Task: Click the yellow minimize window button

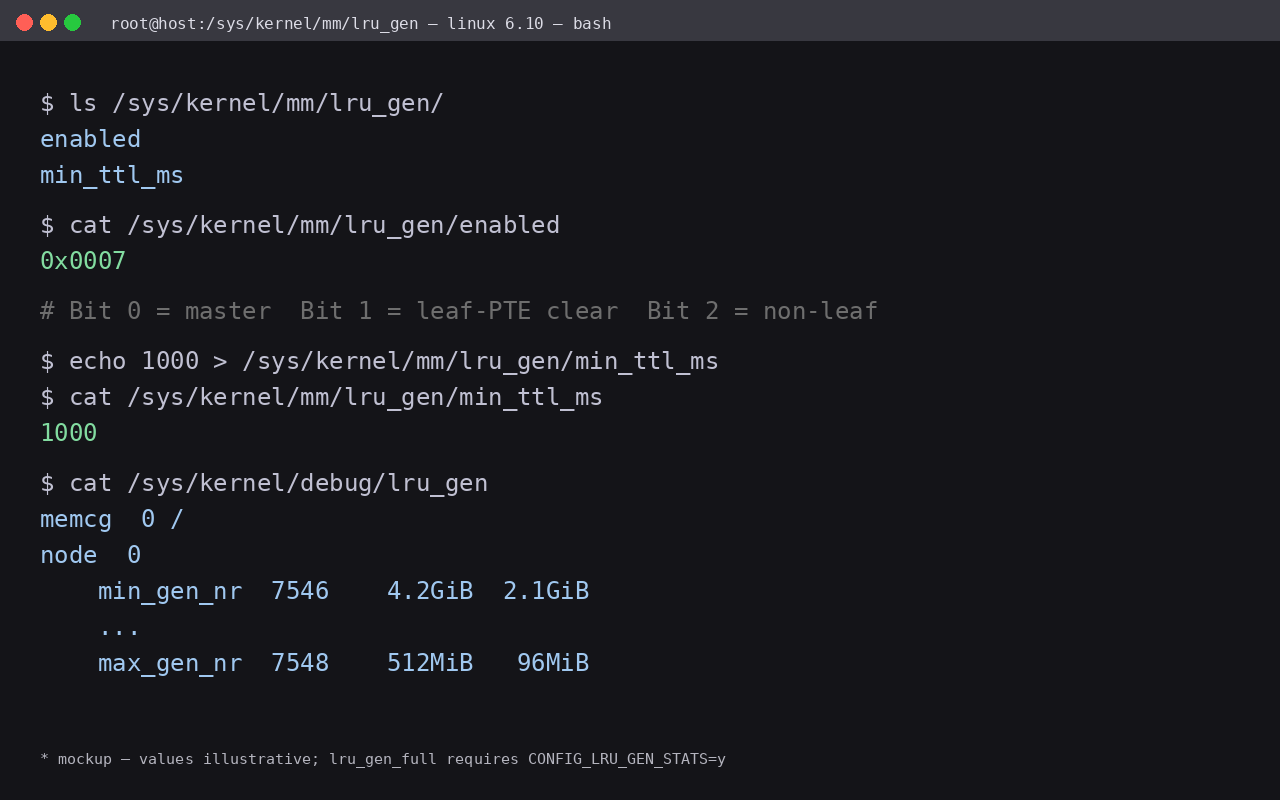Action: pos(48,23)
